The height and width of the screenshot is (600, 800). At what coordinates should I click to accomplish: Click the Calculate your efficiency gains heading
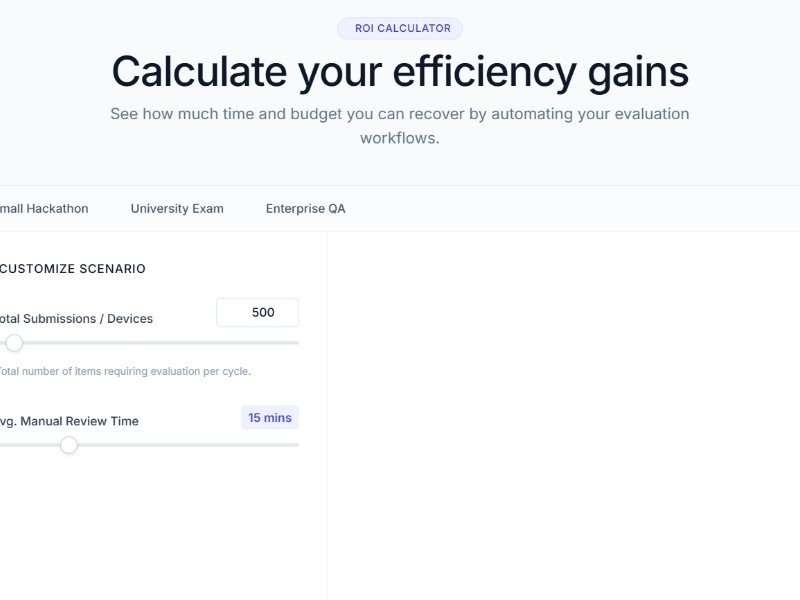tap(400, 72)
